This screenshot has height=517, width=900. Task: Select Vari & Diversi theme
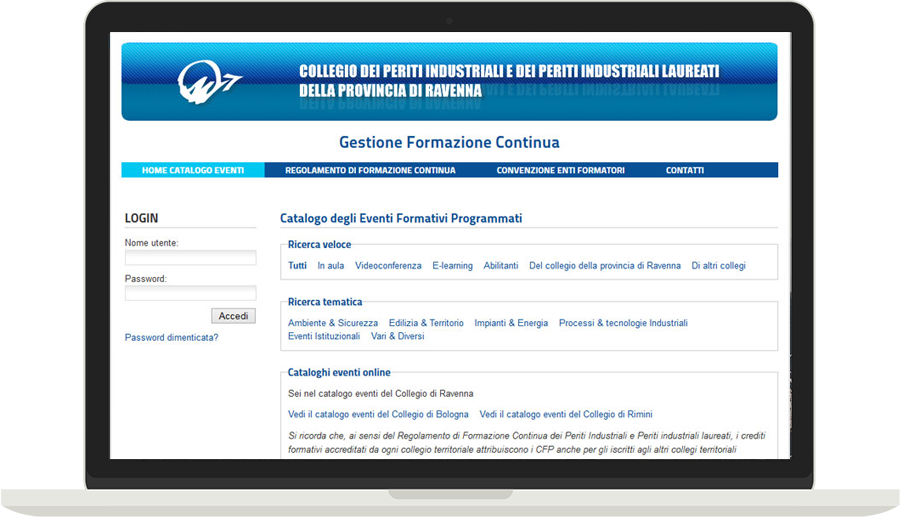point(397,336)
